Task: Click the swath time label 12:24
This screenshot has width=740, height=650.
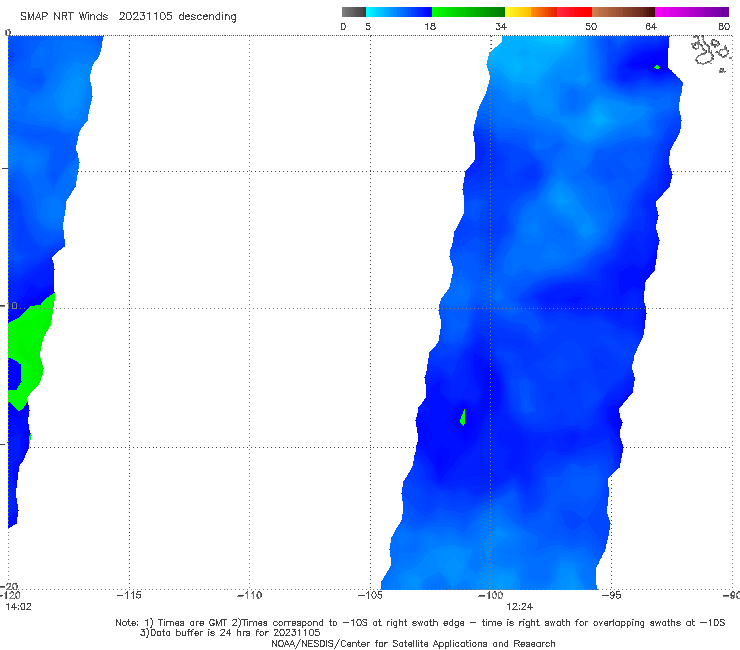Action: click(520, 607)
